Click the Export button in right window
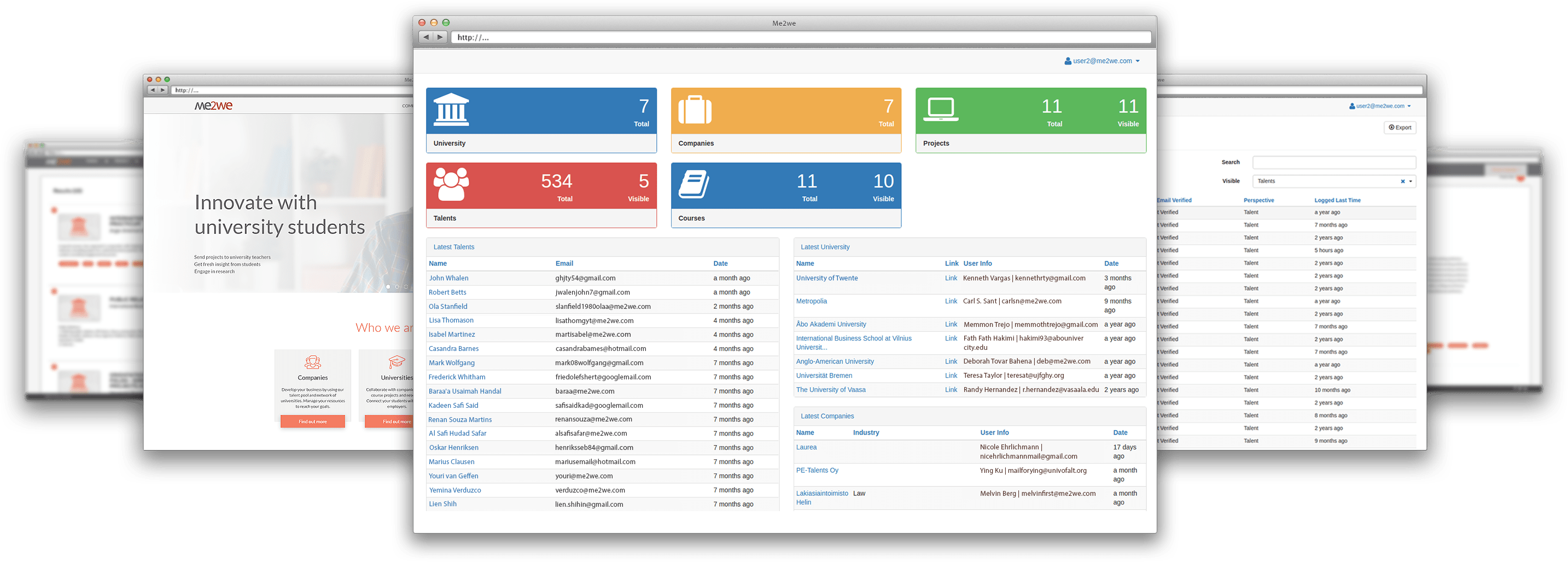Image resolution: width=1568 pixels, height=562 pixels. [x=1400, y=128]
